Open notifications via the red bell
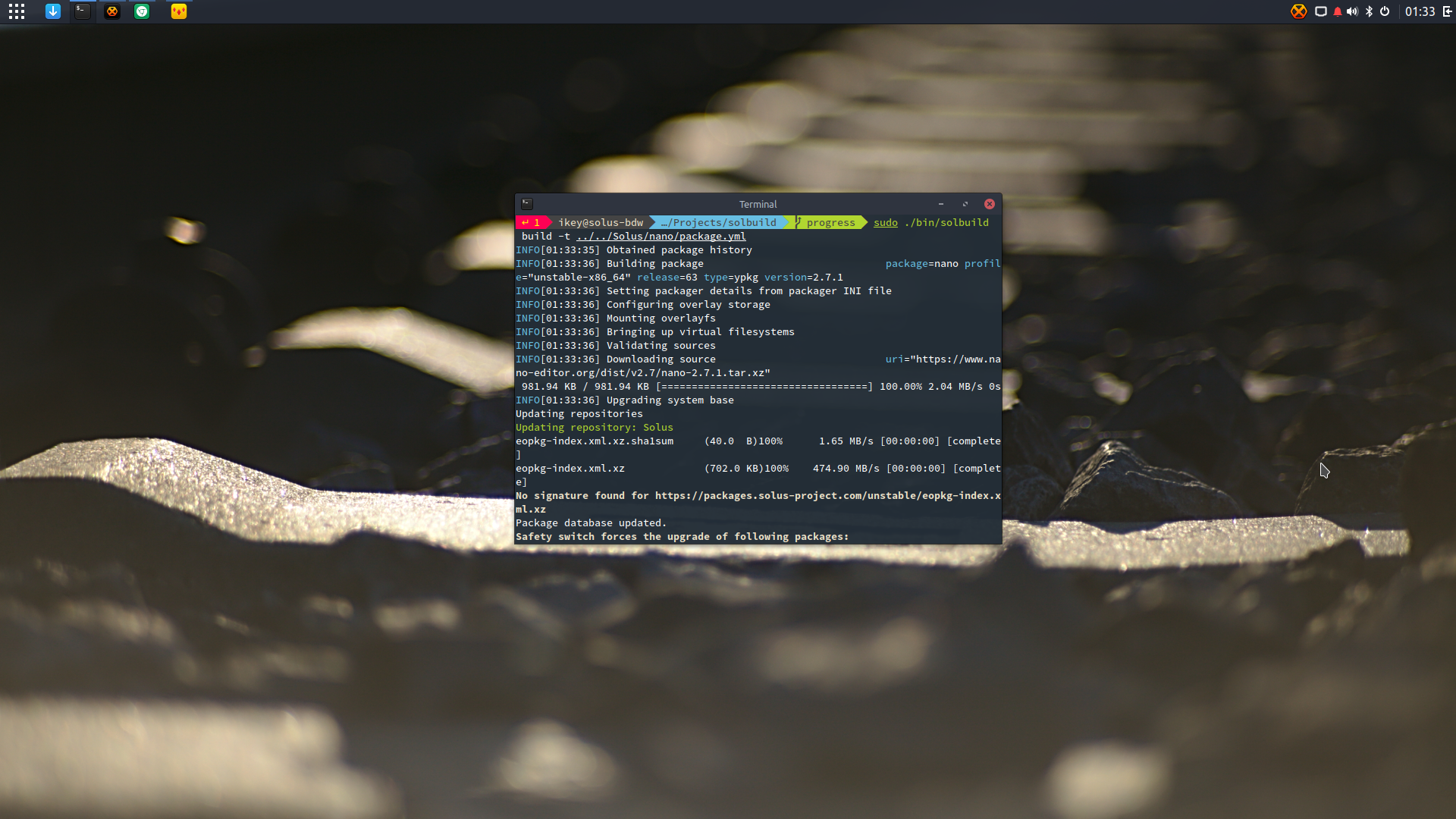Viewport: 1456px width, 819px height. click(x=1338, y=11)
